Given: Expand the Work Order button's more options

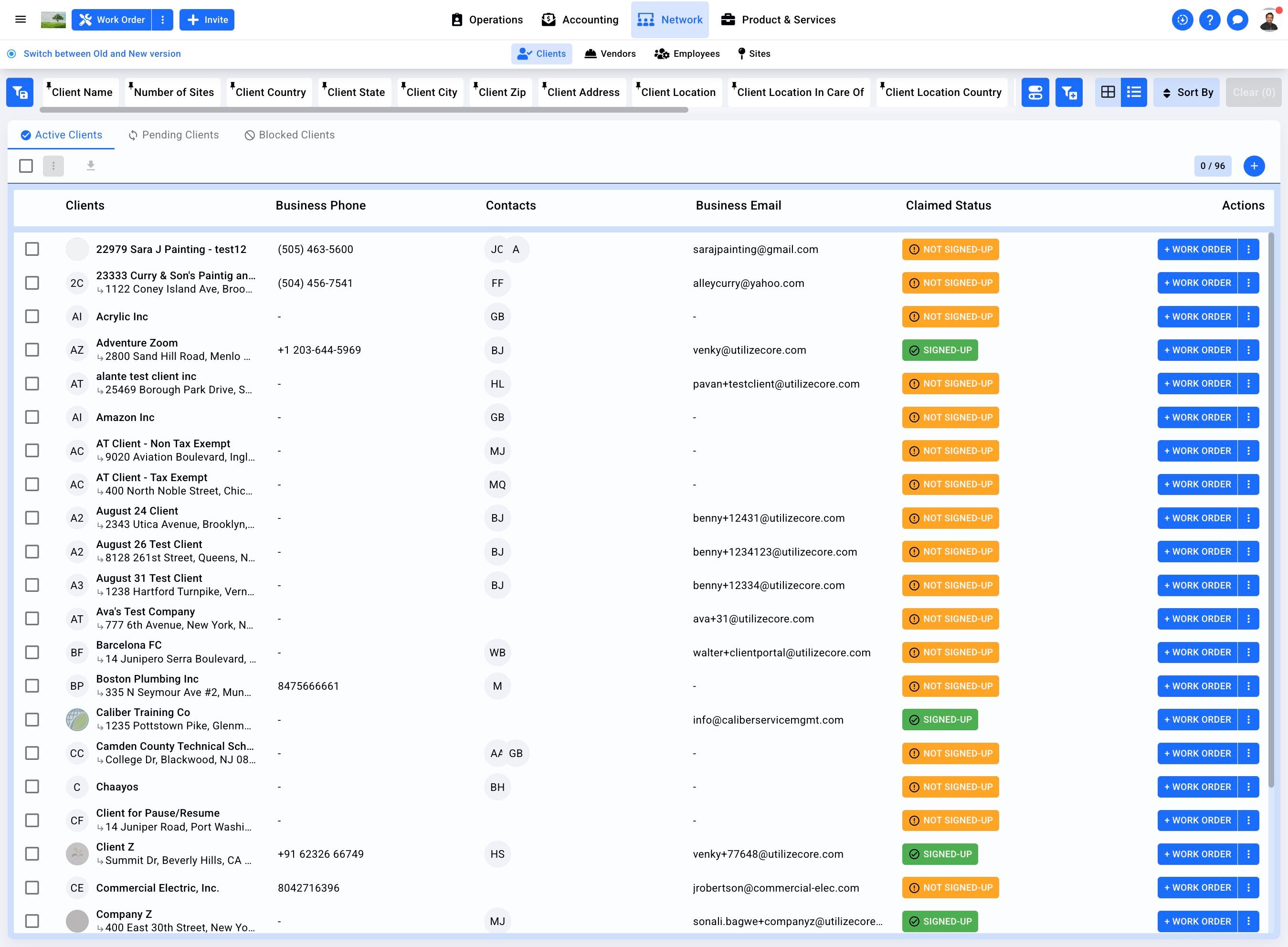Looking at the screenshot, I should click(163, 20).
